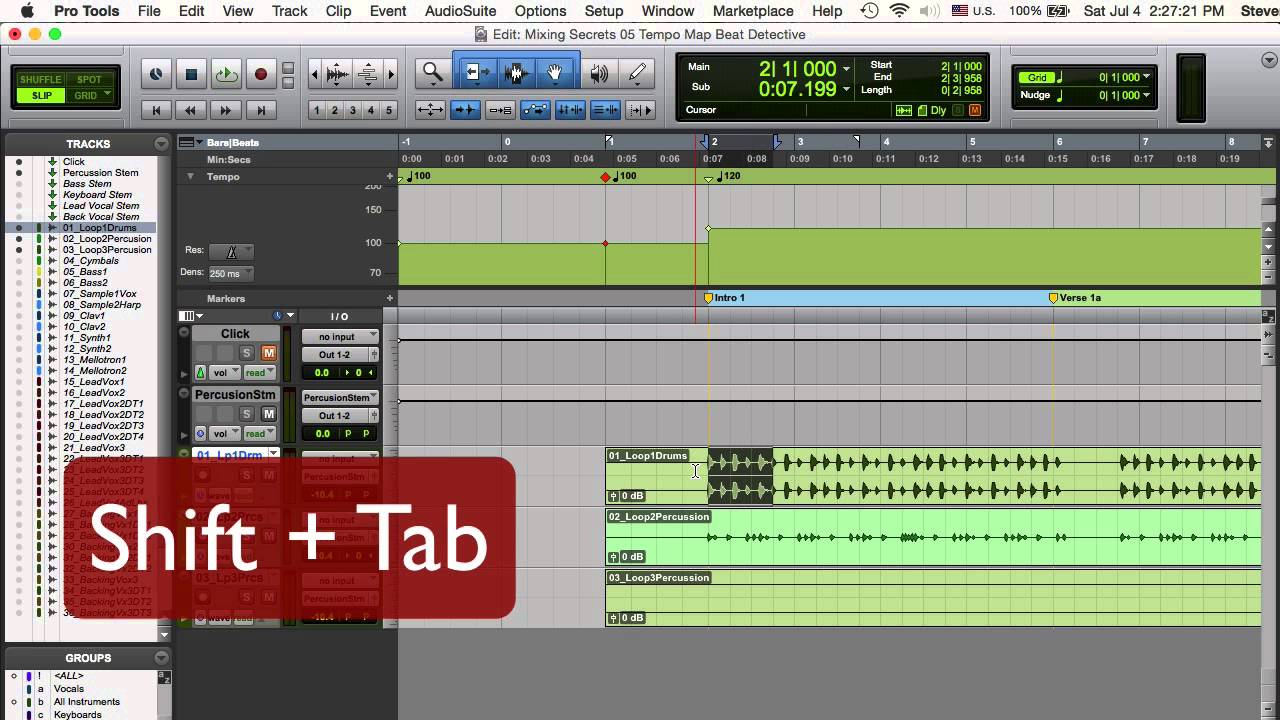Select the Scrubber speaker tool

click(600, 73)
